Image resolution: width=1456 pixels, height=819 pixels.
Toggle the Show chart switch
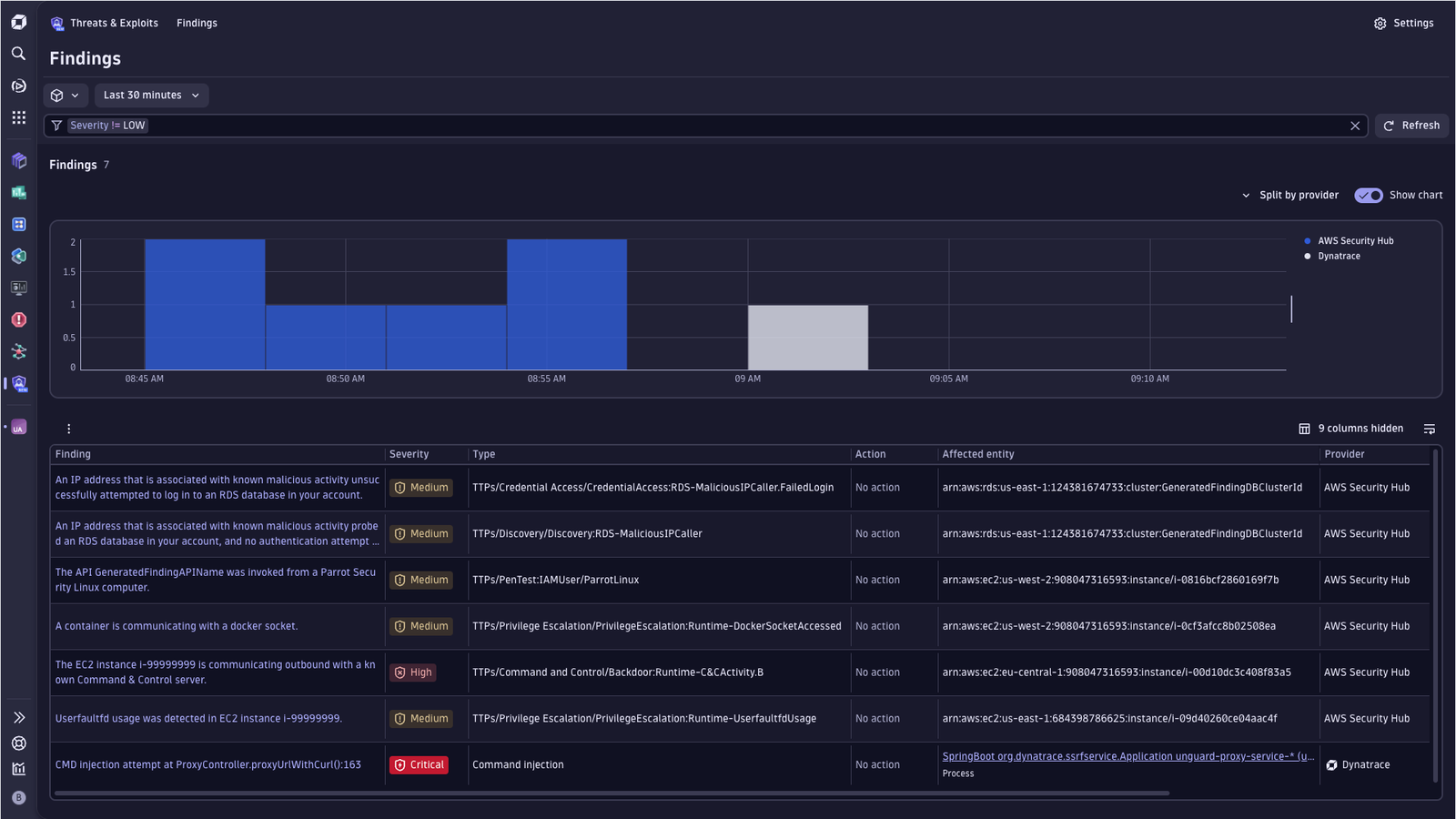click(1369, 195)
